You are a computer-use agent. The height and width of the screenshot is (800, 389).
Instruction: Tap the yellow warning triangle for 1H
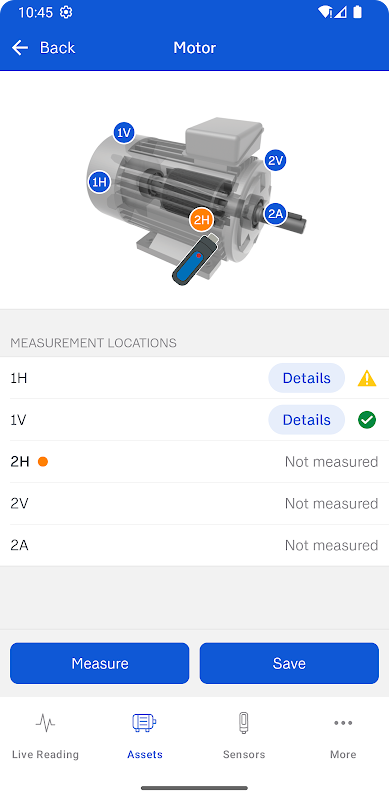click(367, 379)
